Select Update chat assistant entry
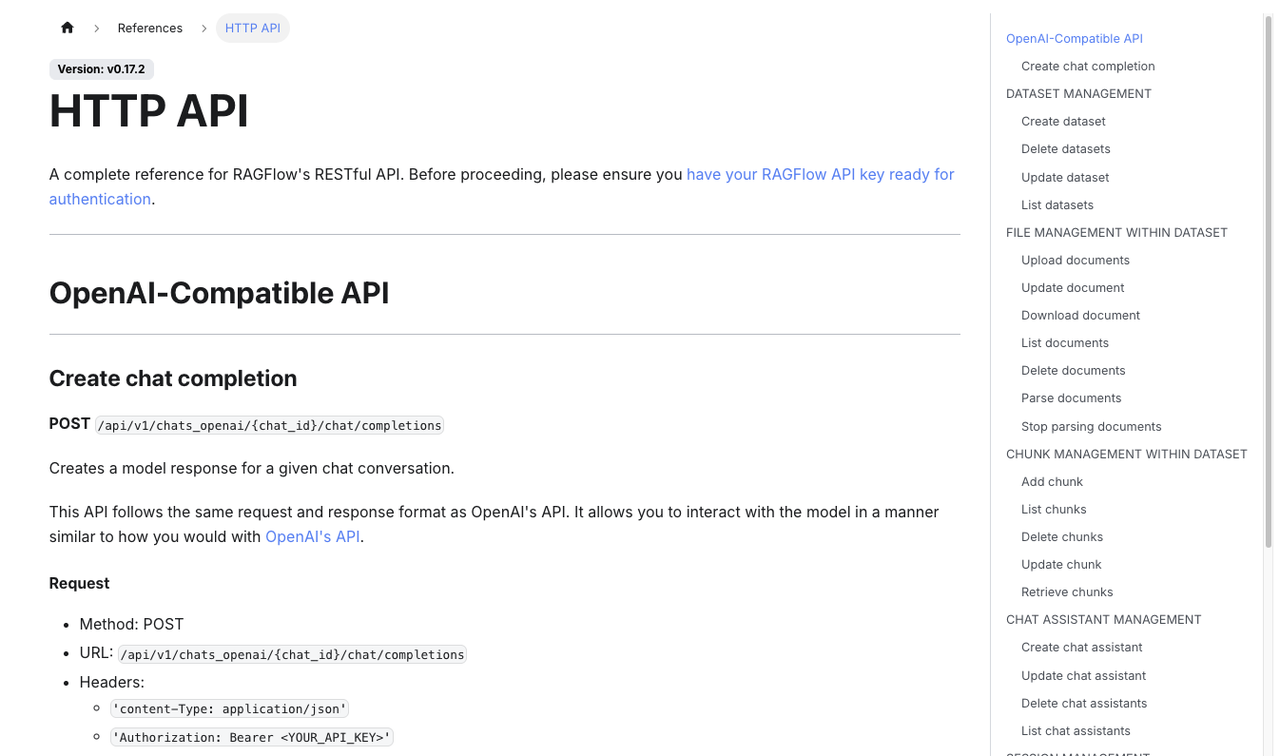Viewport: 1280px width, 756px height. click(1084, 676)
